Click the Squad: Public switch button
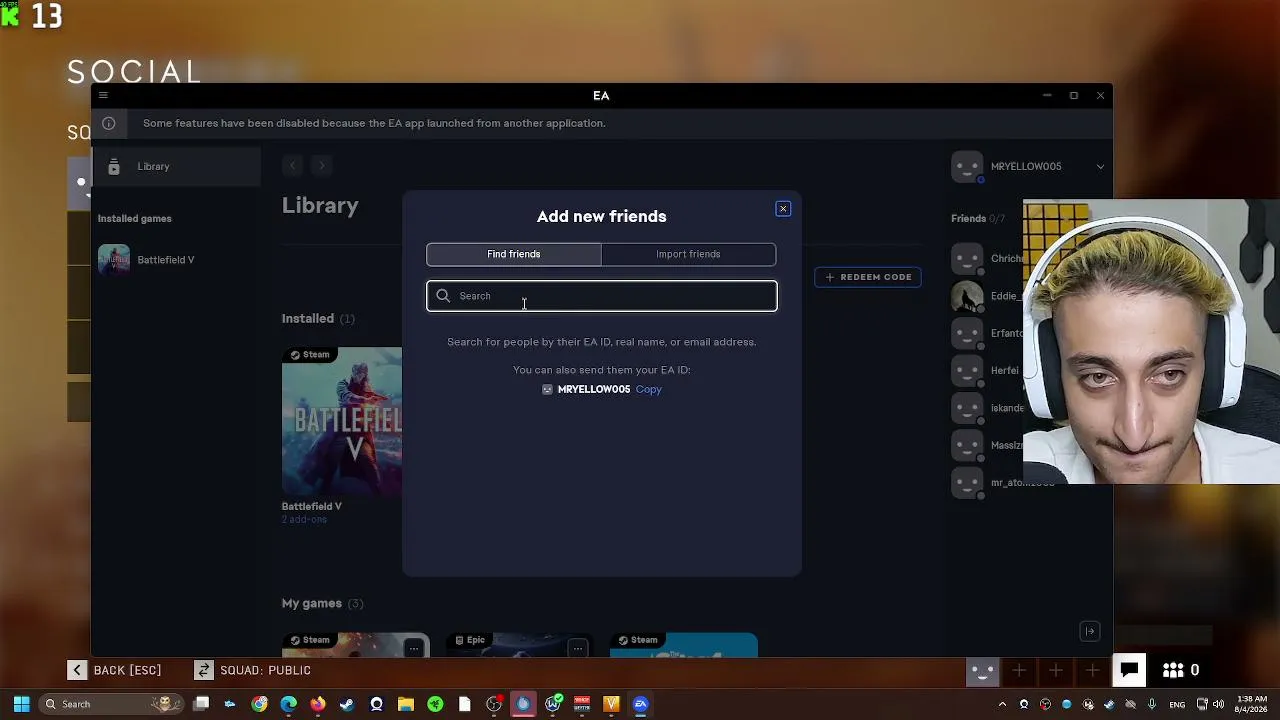The image size is (1280, 720). [253, 670]
